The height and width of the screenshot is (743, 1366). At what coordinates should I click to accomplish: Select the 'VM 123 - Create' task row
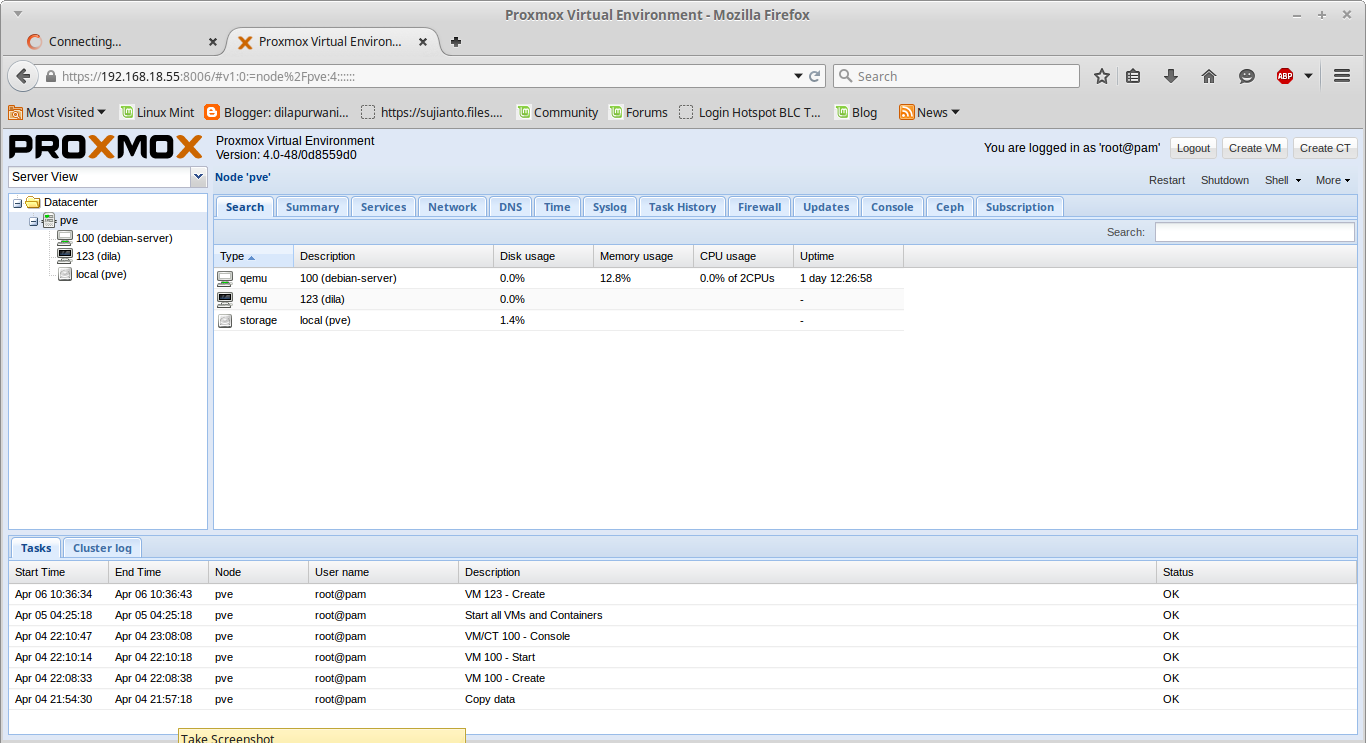(x=683, y=594)
